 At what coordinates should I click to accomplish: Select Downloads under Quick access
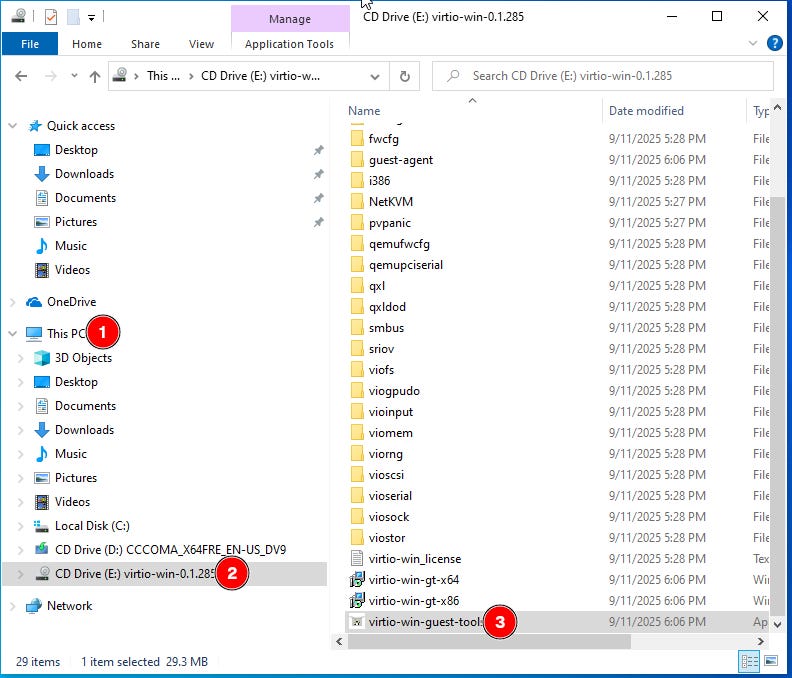tap(84, 174)
